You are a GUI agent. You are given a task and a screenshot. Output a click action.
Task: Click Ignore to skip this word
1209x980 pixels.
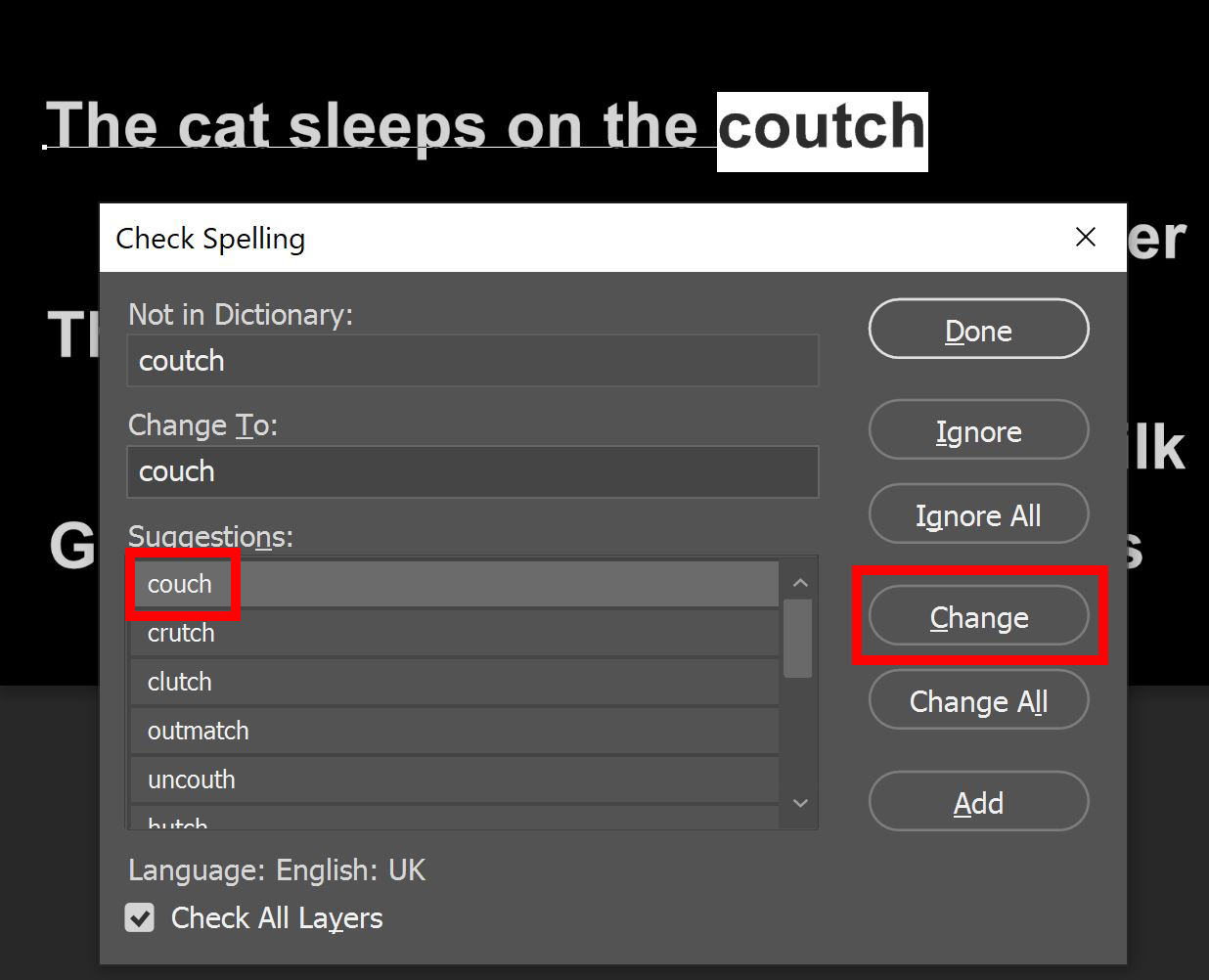point(977,430)
